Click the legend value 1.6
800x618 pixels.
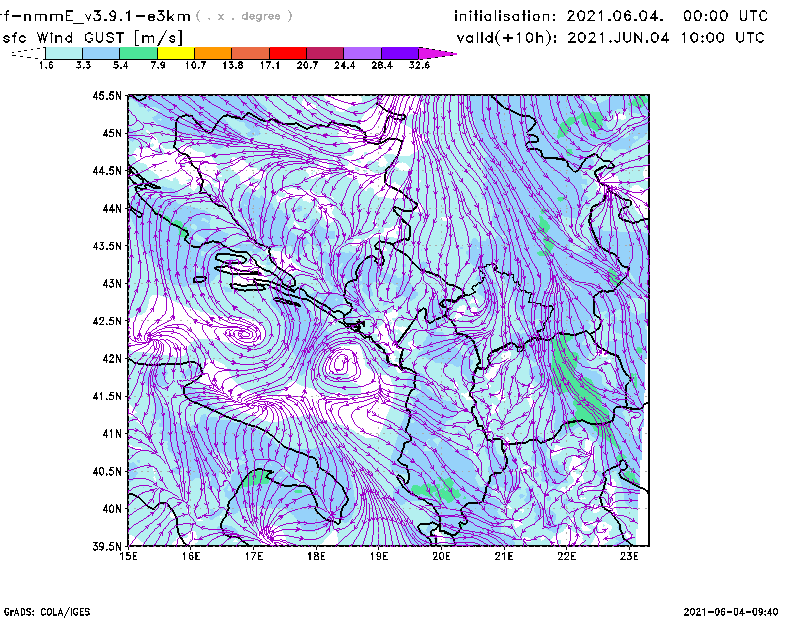[x=46, y=65]
